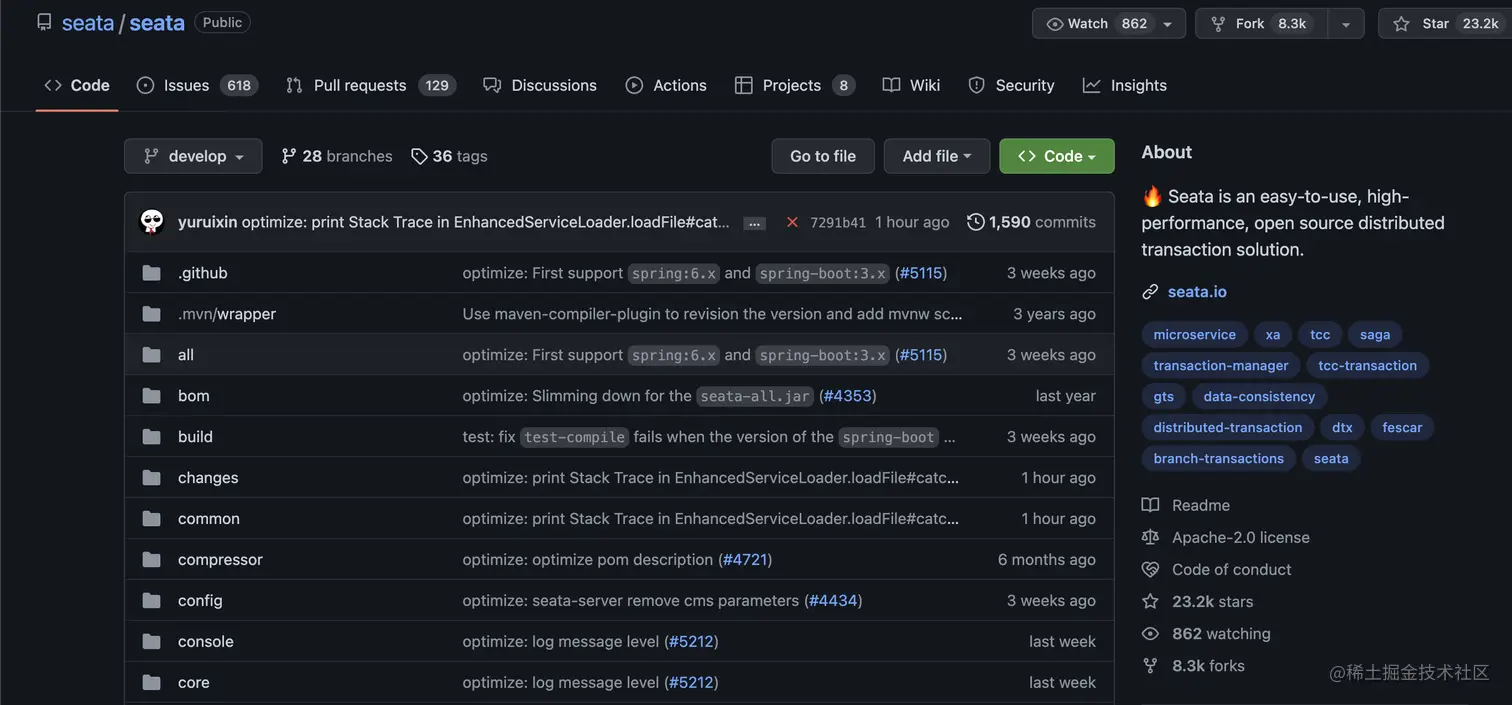Image resolution: width=1512 pixels, height=705 pixels.
Task: Open the Actions tab
Action: click(666, 85)
